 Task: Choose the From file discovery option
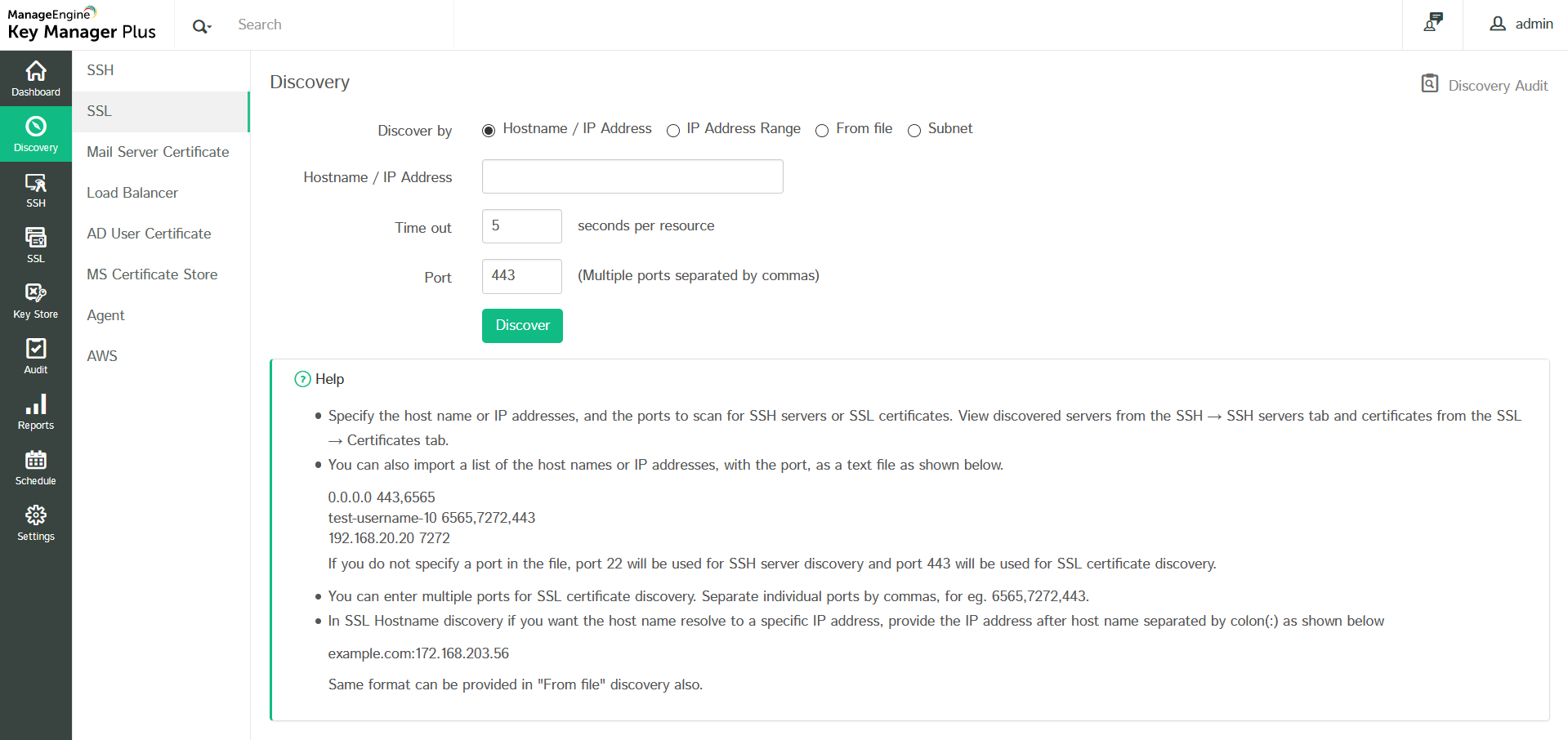tap(822, 131)
